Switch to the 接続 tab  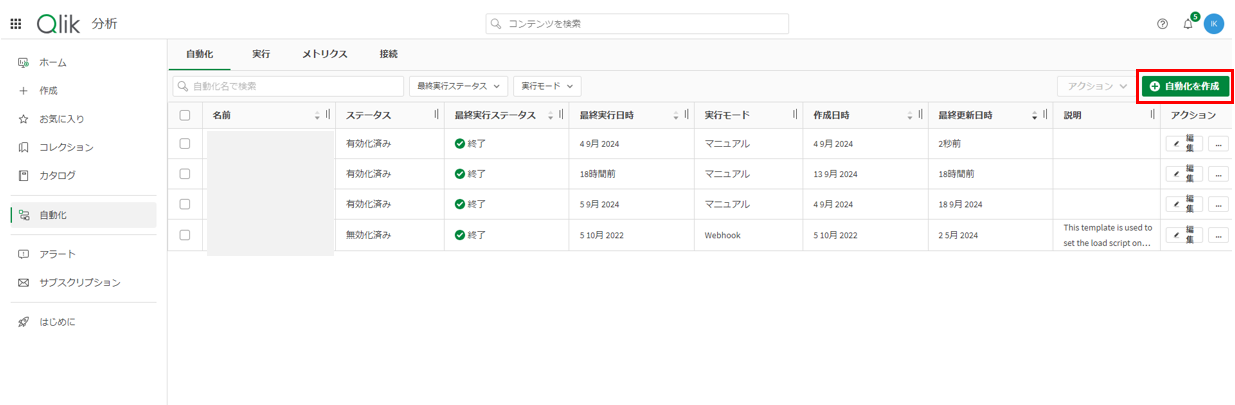click(388, 54)
